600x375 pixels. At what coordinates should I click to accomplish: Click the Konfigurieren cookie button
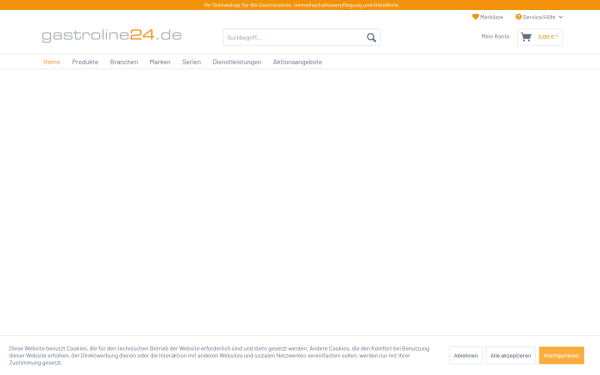point(561,355)
